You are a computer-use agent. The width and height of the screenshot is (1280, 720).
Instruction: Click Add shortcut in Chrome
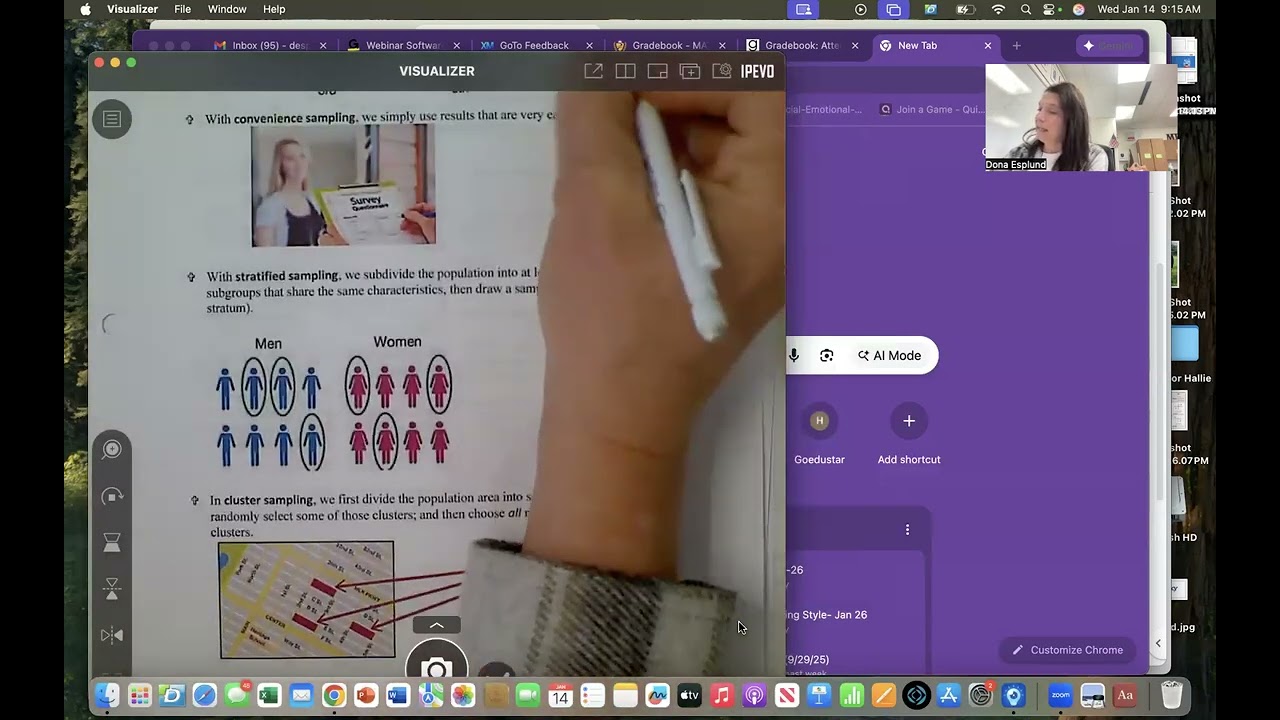pyautogui.click(x=909, y=437)
